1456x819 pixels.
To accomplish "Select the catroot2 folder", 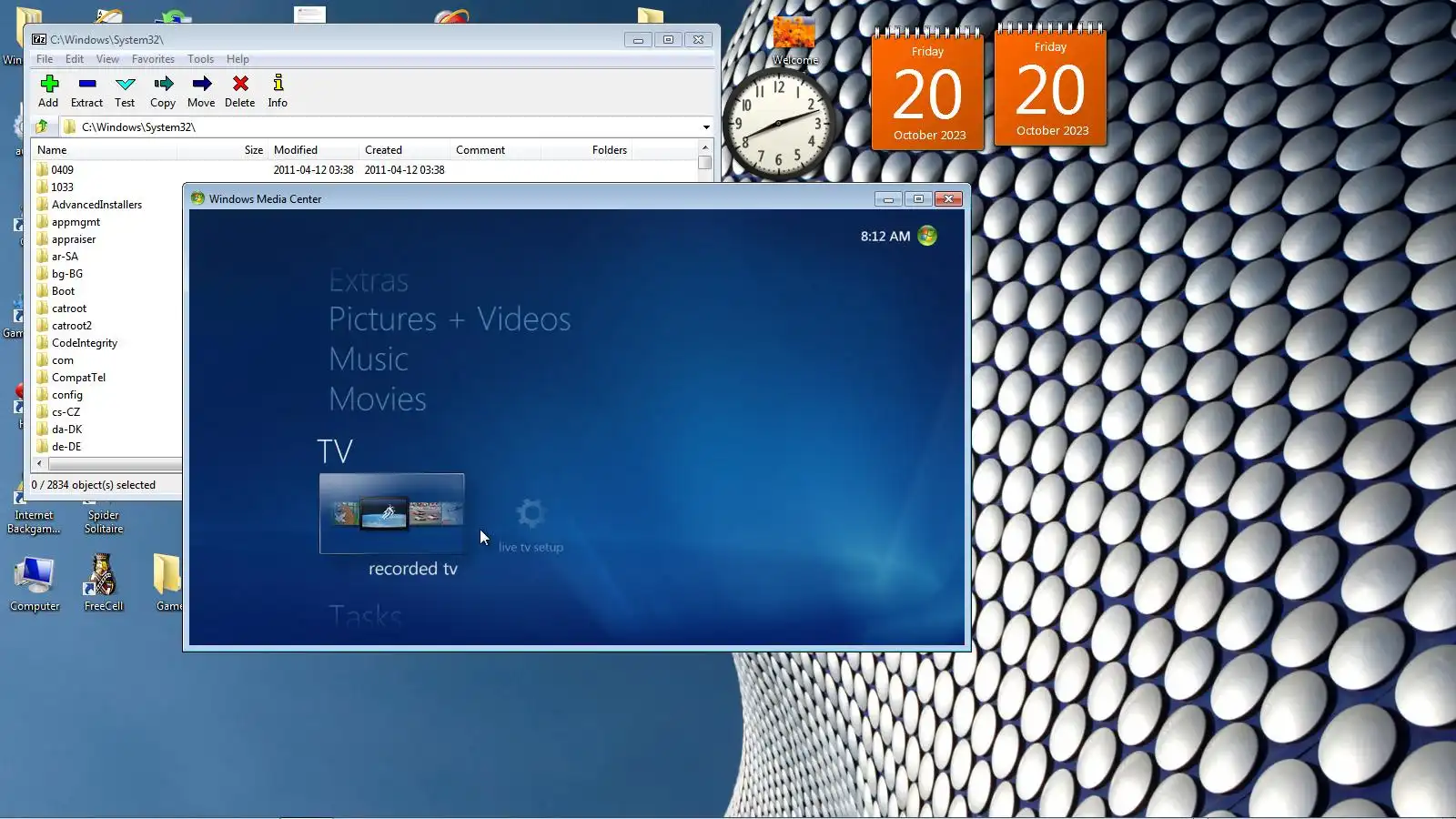I will coord(72,326).
